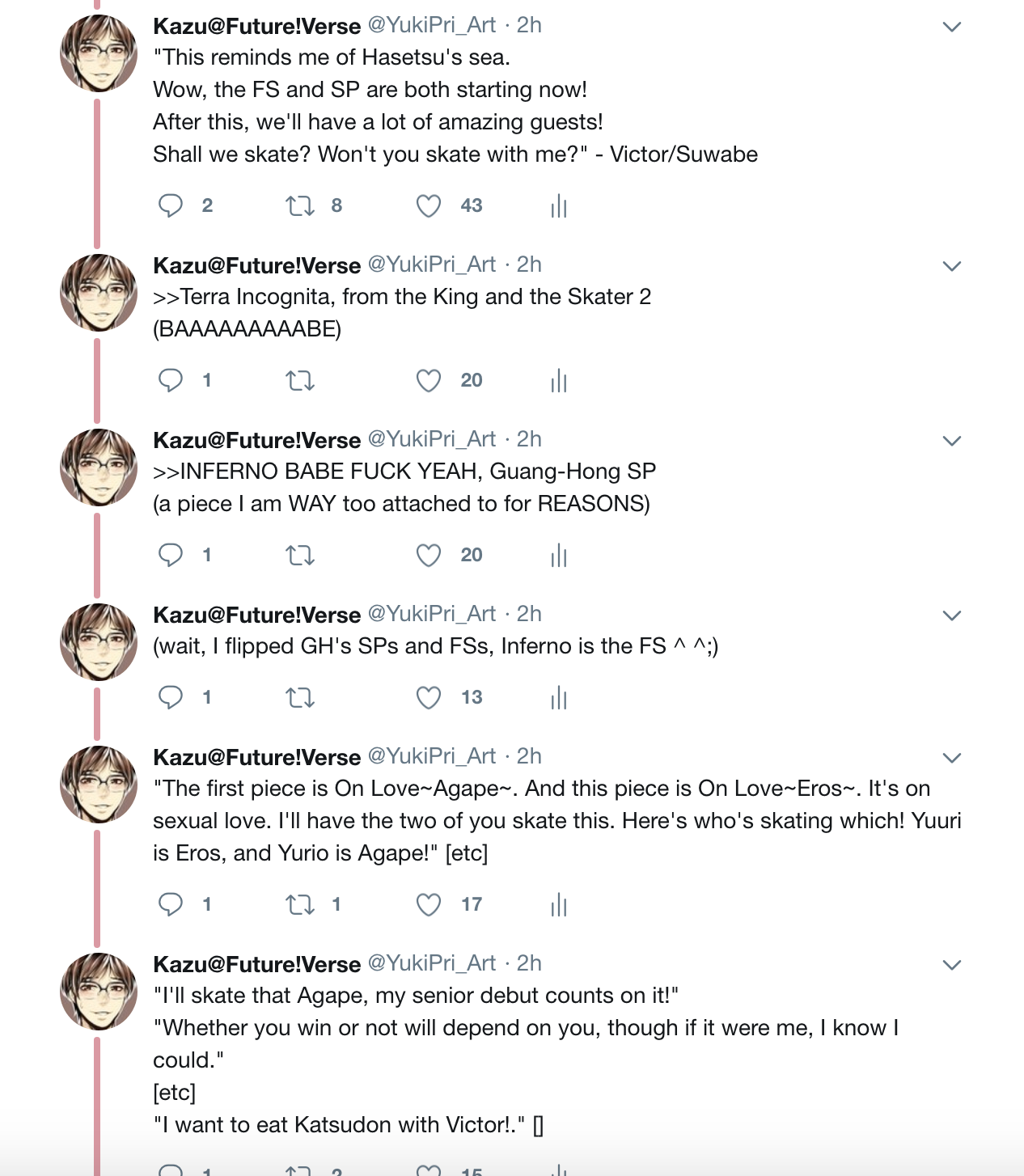This screenshot has width=1024, height=1176.
Task: Click avatar beside 'I'll skate that Agape' tweet
Action: point(99,992)
